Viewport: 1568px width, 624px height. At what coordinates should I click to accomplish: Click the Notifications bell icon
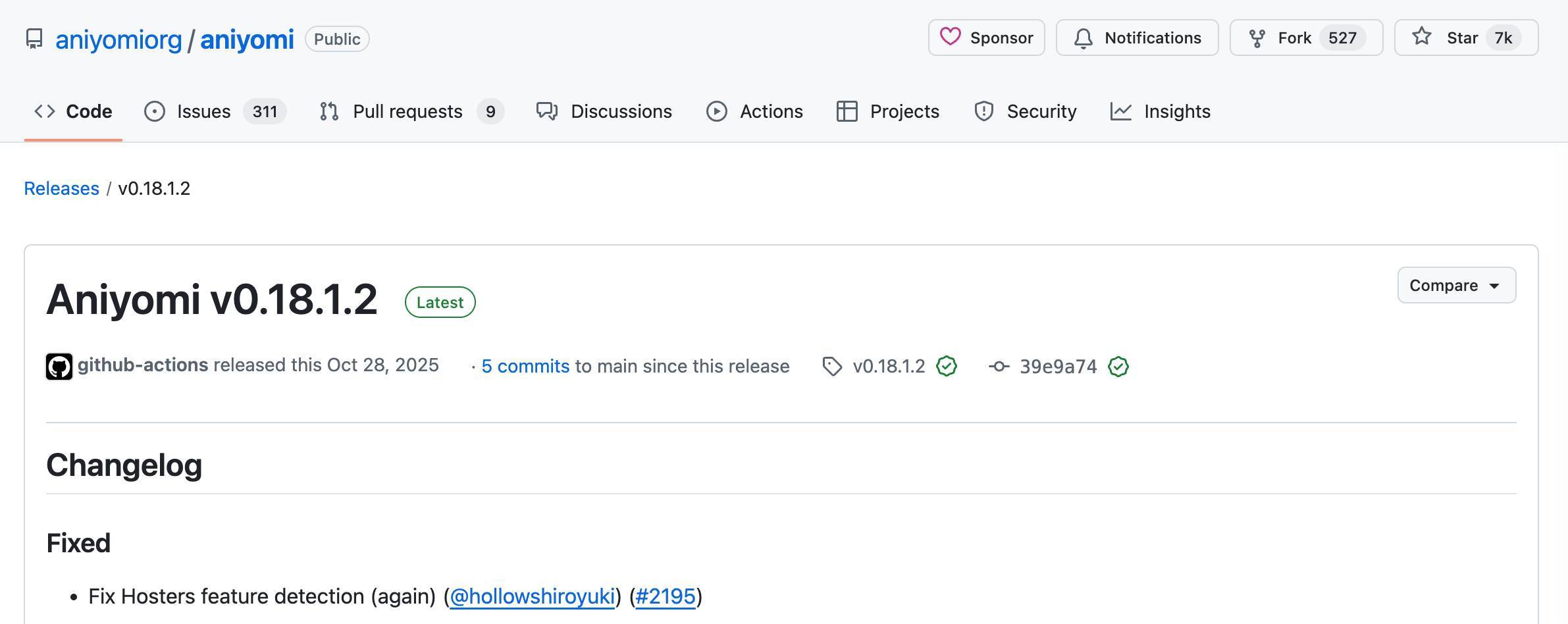(1083, 38)
